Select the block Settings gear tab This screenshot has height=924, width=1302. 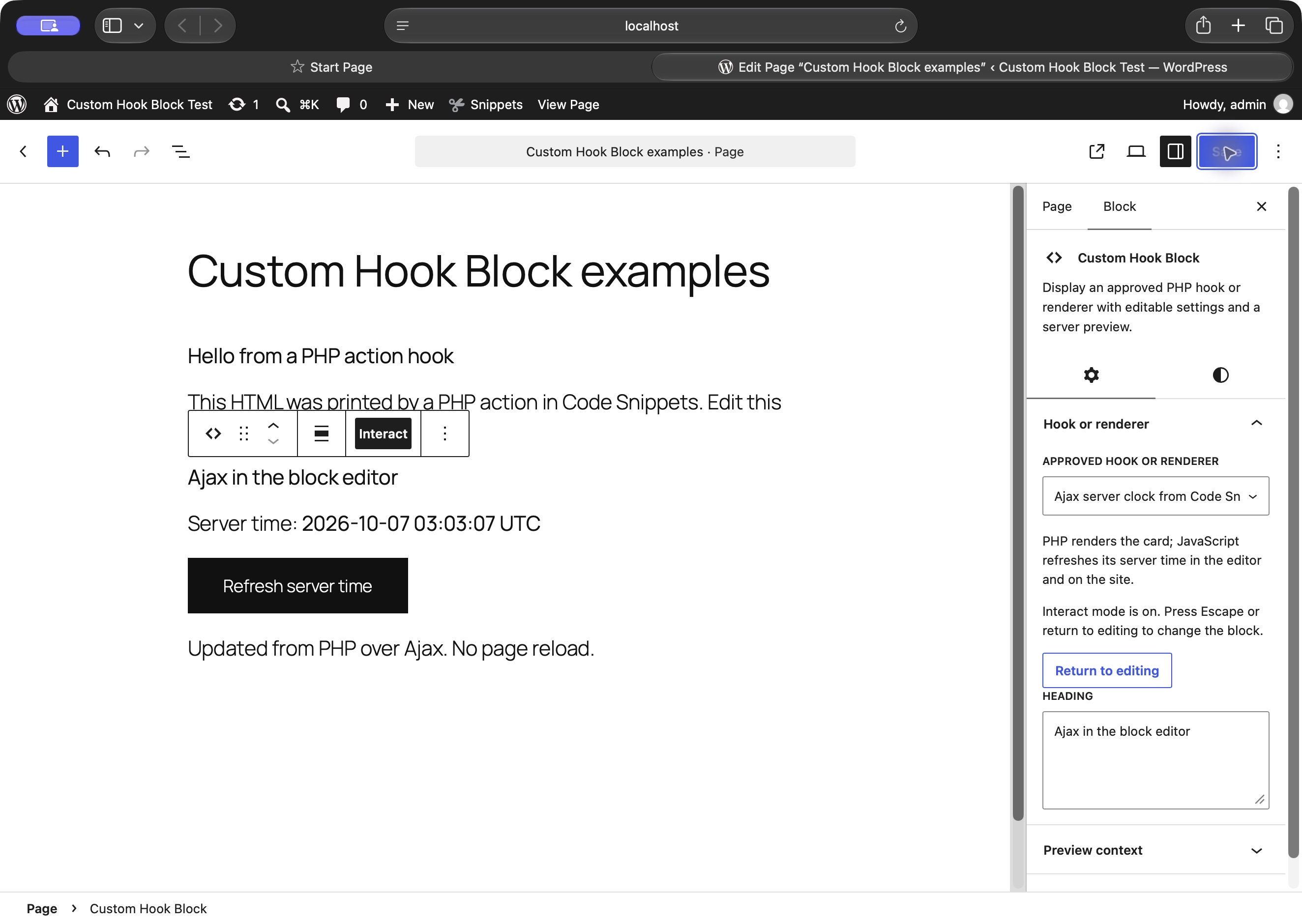pyautogui.click(x=1091, y=375)
